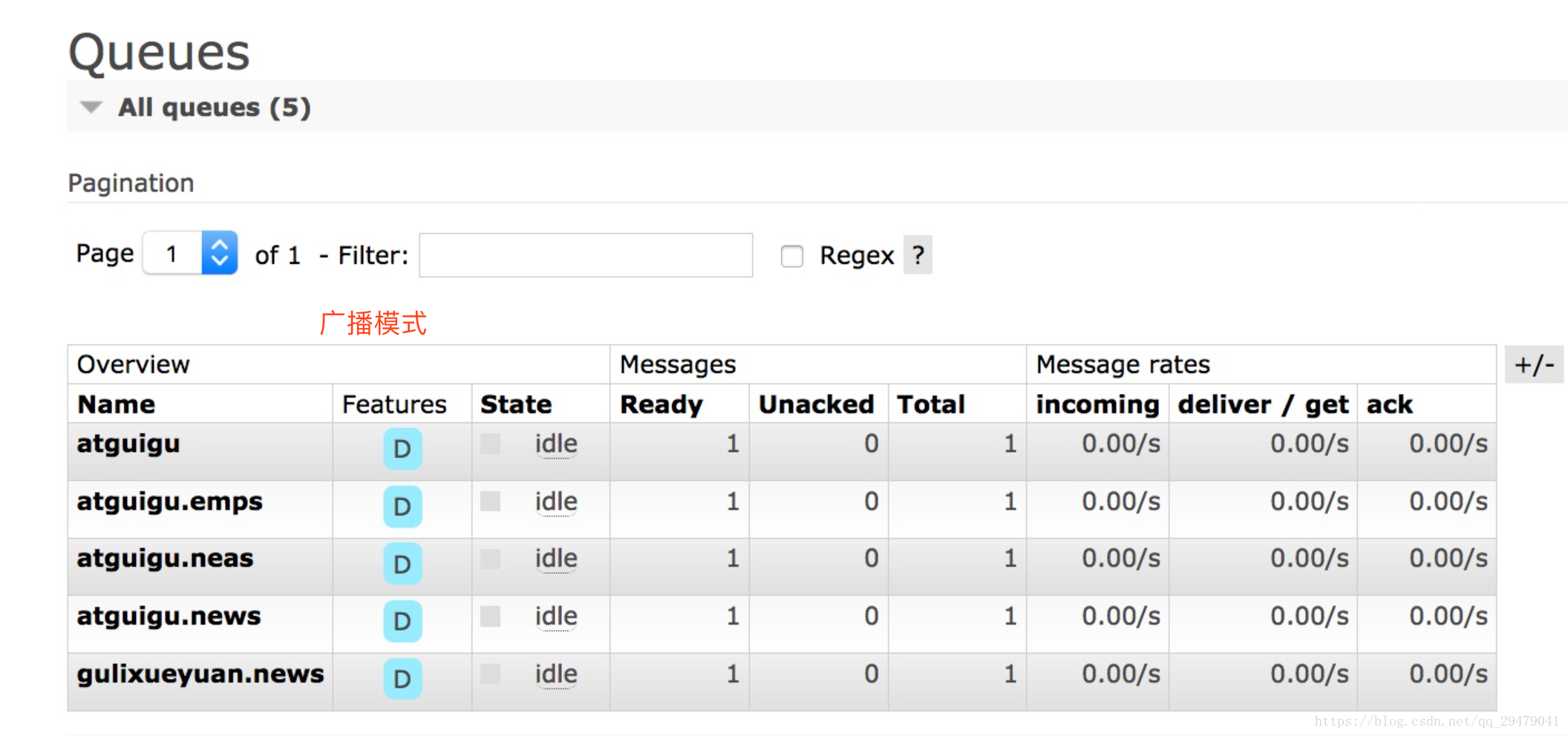Click idle state text for atguigu.emps

tap(556, 502)
